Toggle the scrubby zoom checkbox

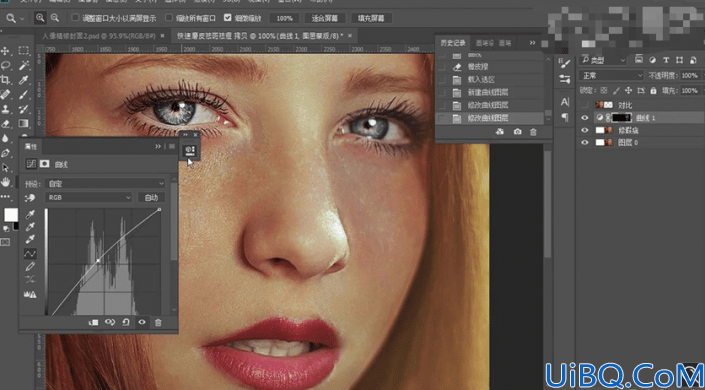click(x=228, y=18)
